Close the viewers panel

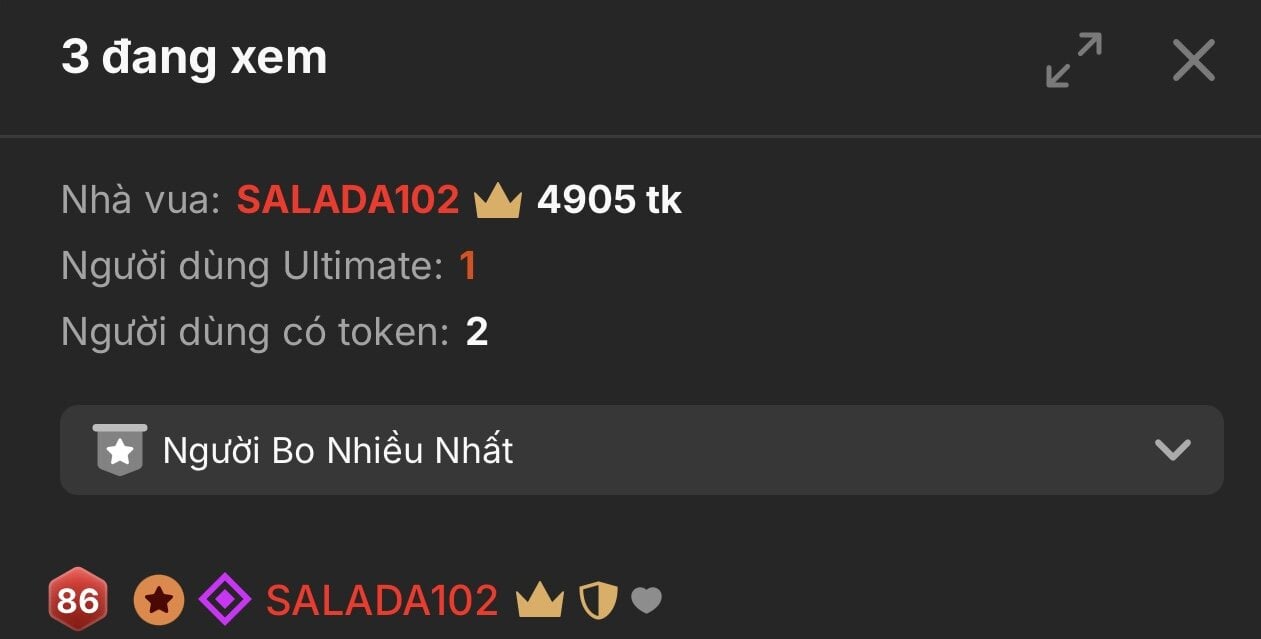click(1194, 60)
